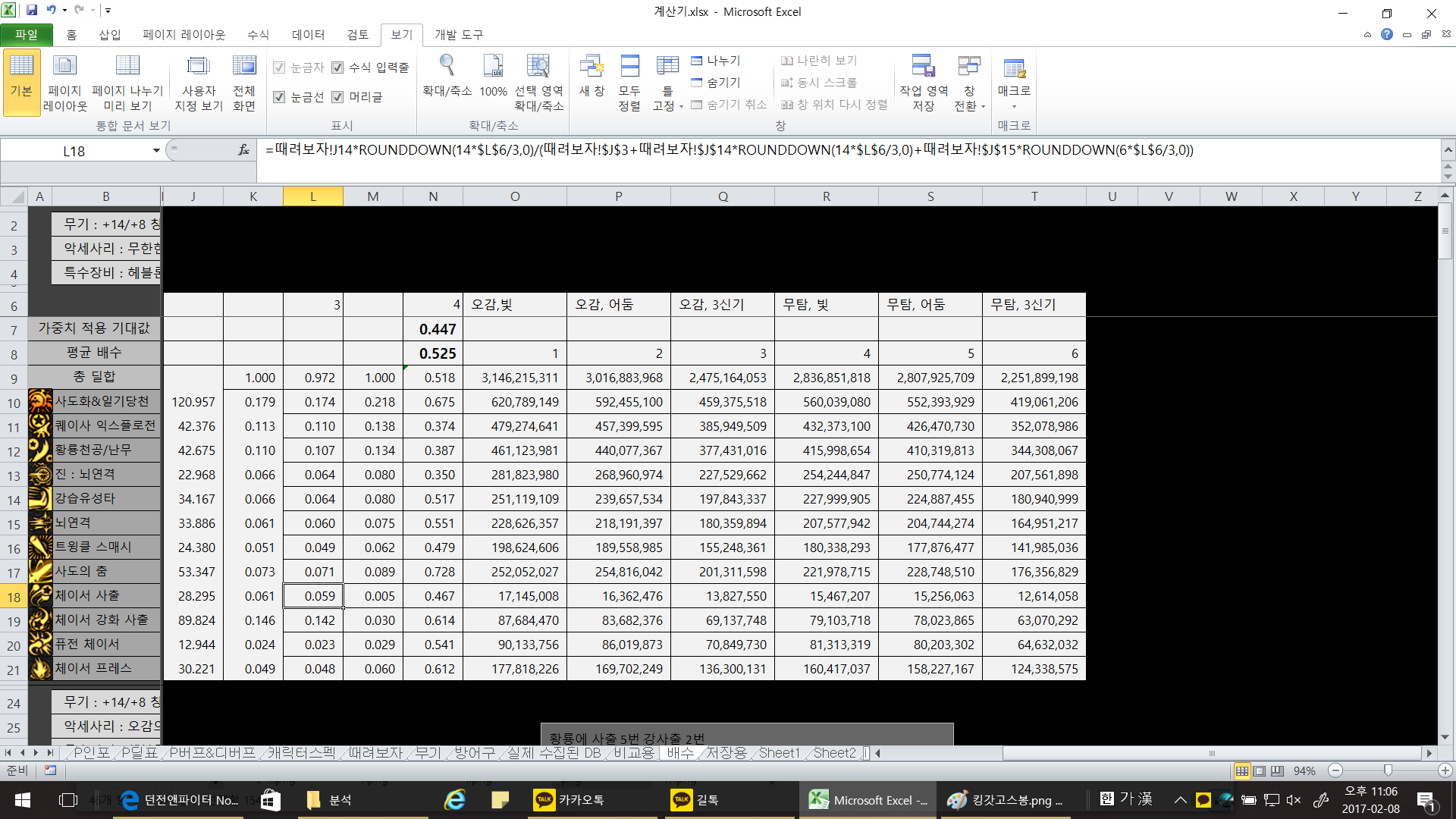Toggle headings (머리글) checkbox
Image resolution: width=1456 pixels, height=819 pixels.
(338, 97)
